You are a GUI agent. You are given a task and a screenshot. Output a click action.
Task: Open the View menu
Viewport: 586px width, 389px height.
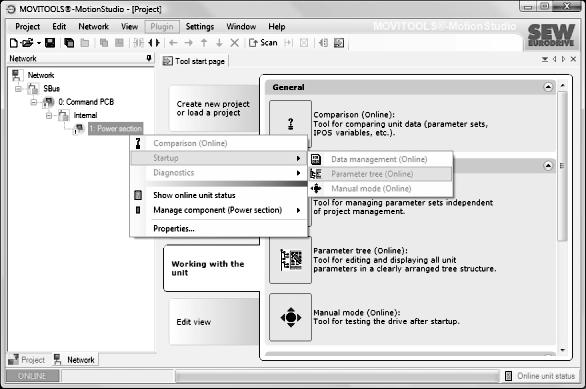coord(129,27)
